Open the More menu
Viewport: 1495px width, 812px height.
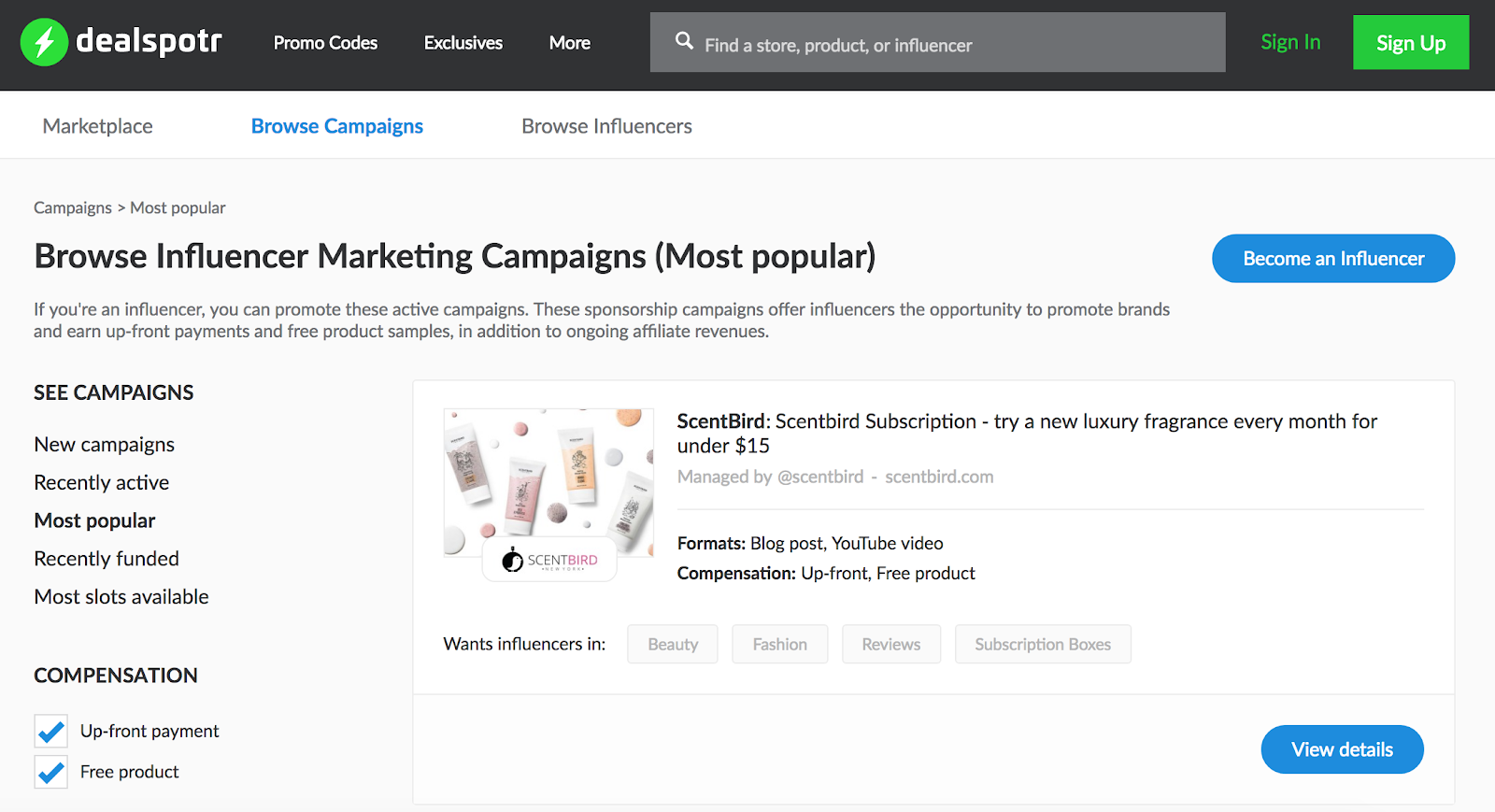[x=570, y=43]
